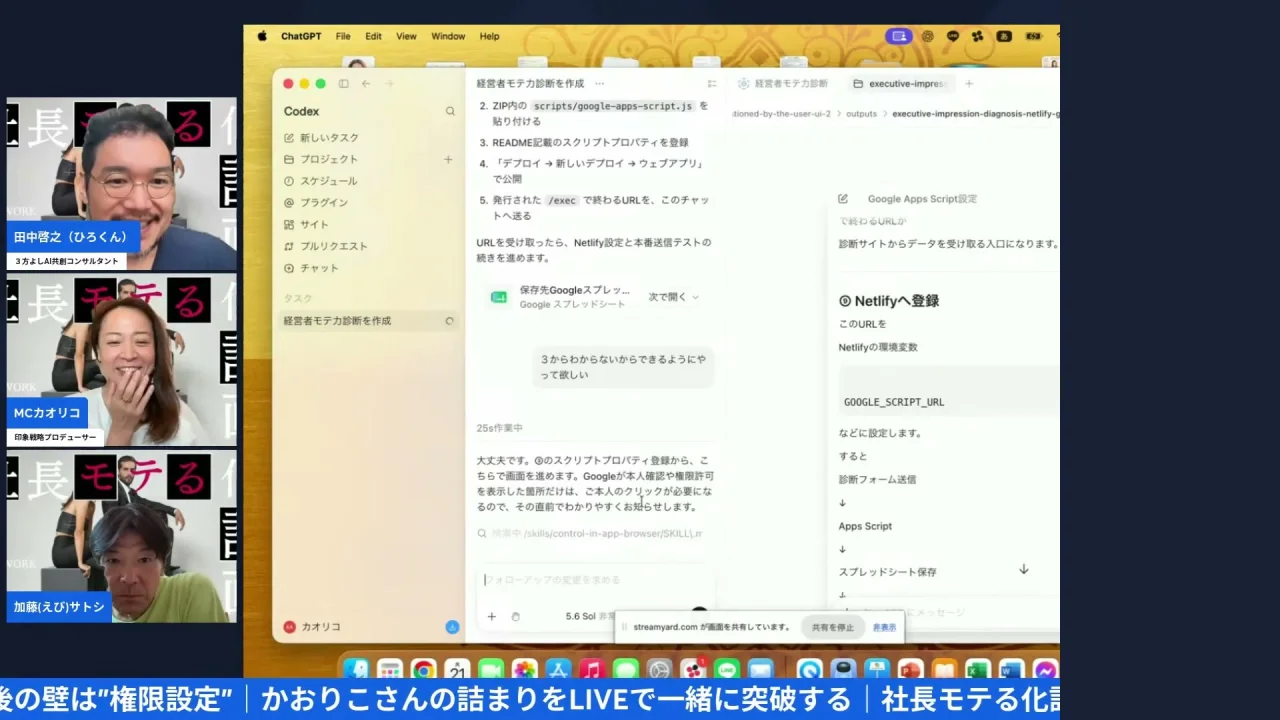
Task: Open the File menu
Action: pos(343,36)
